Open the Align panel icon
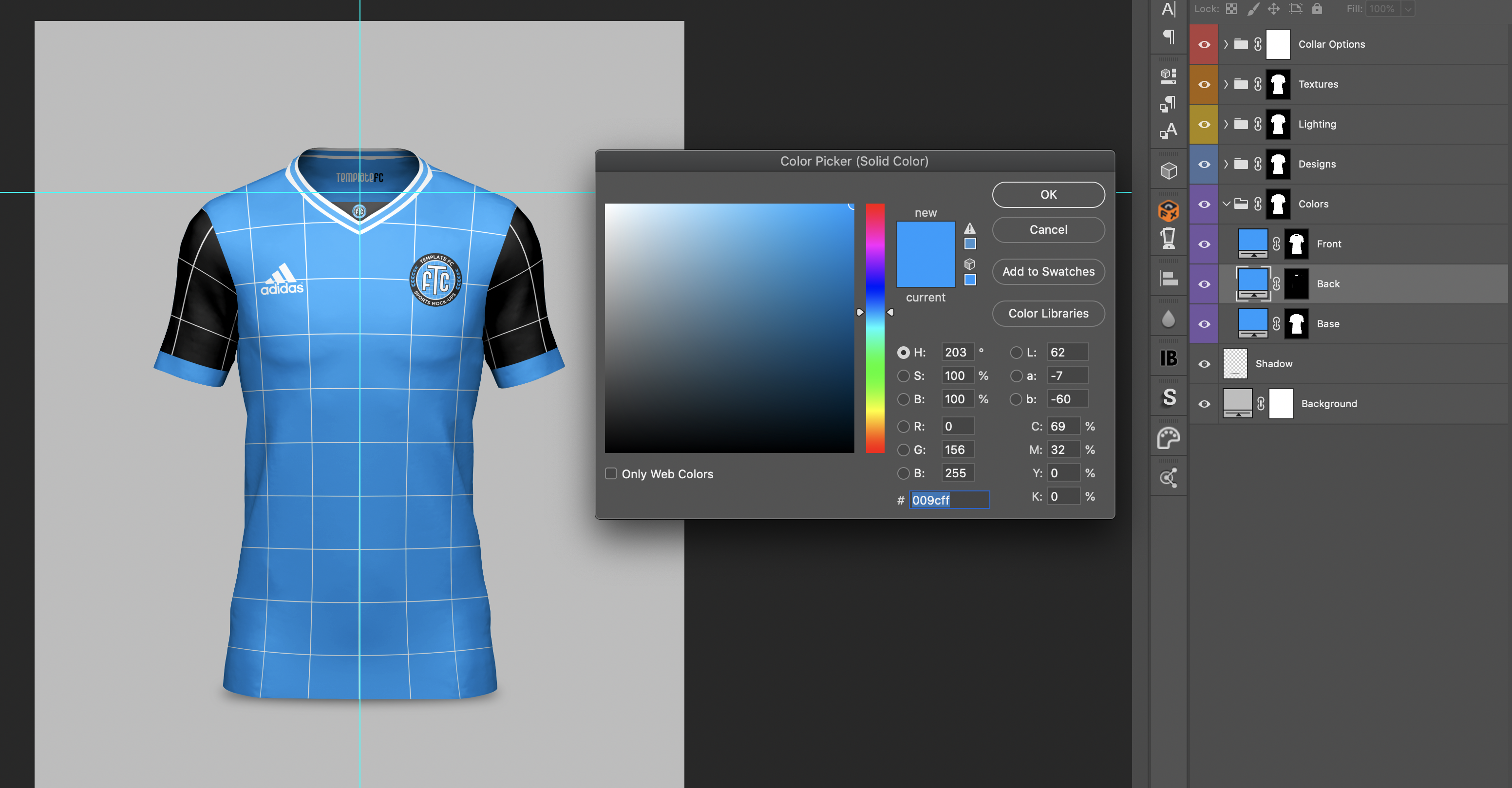The width and height of the screenshot is (1512, 788). coord(1168,279)
